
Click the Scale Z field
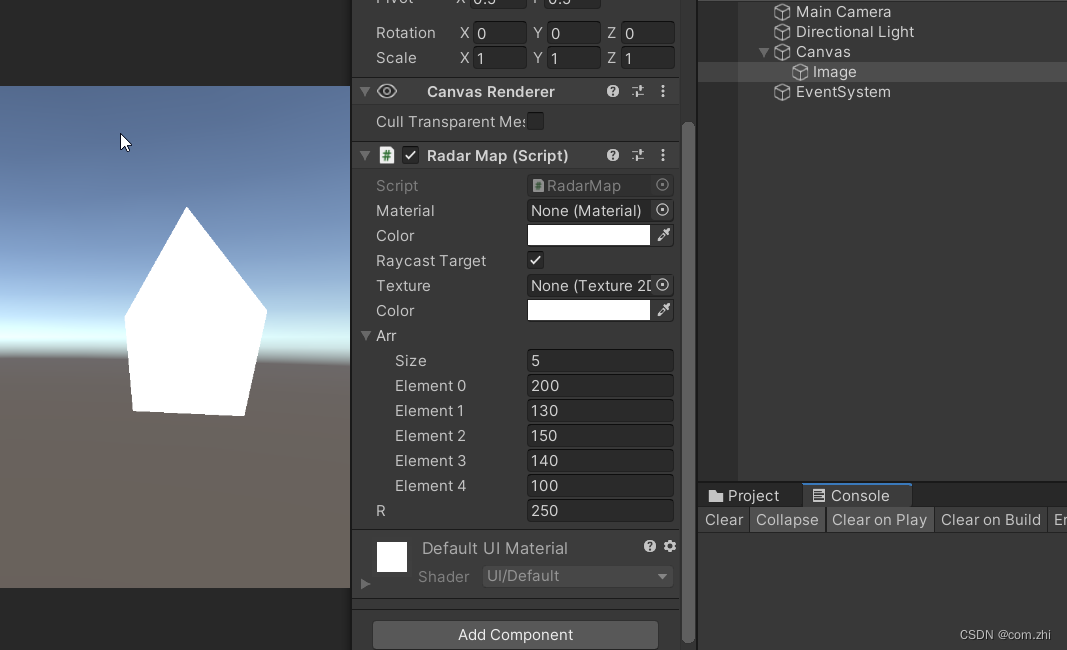click(648, 58)
